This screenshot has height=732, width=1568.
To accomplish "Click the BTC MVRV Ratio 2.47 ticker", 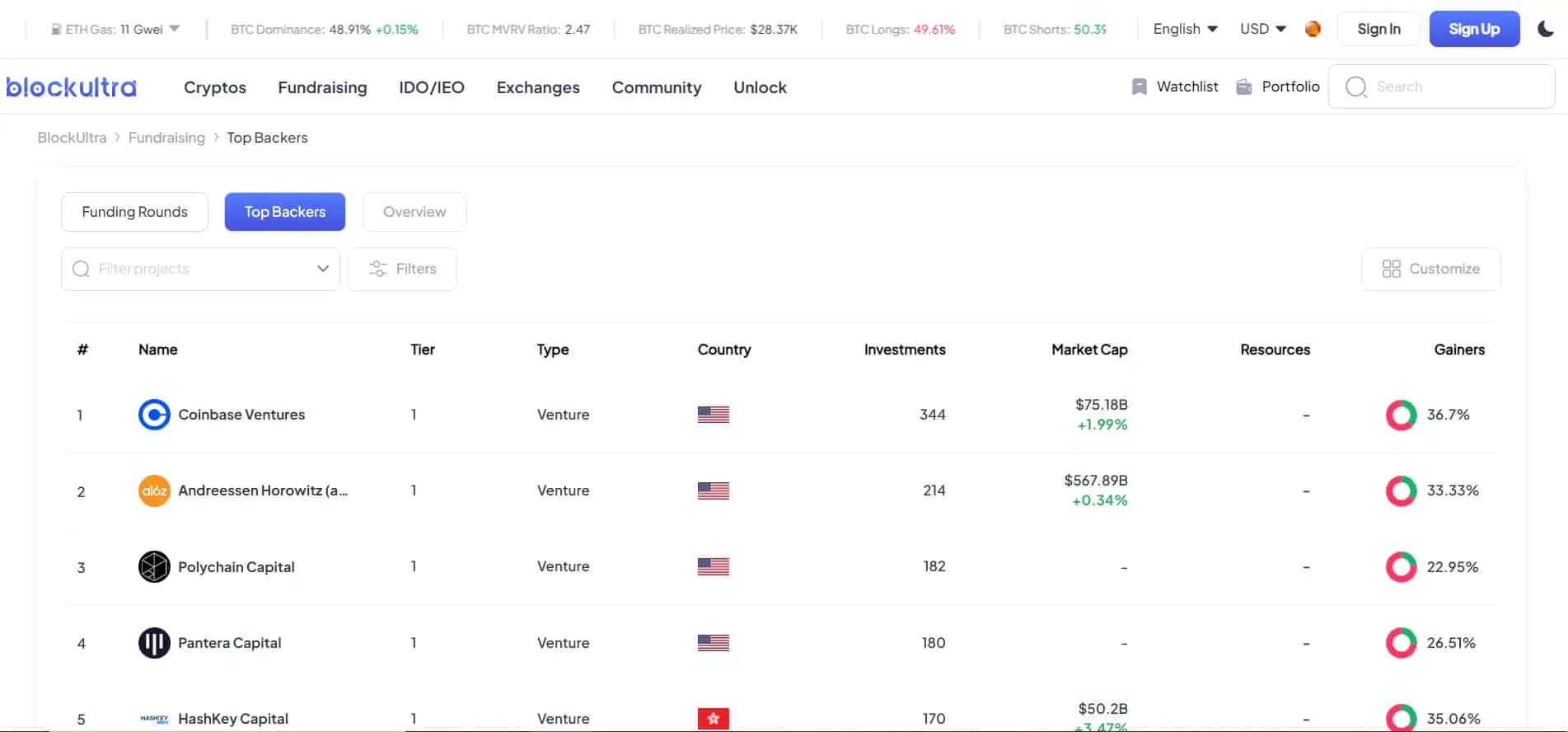I will coord(528,30).
